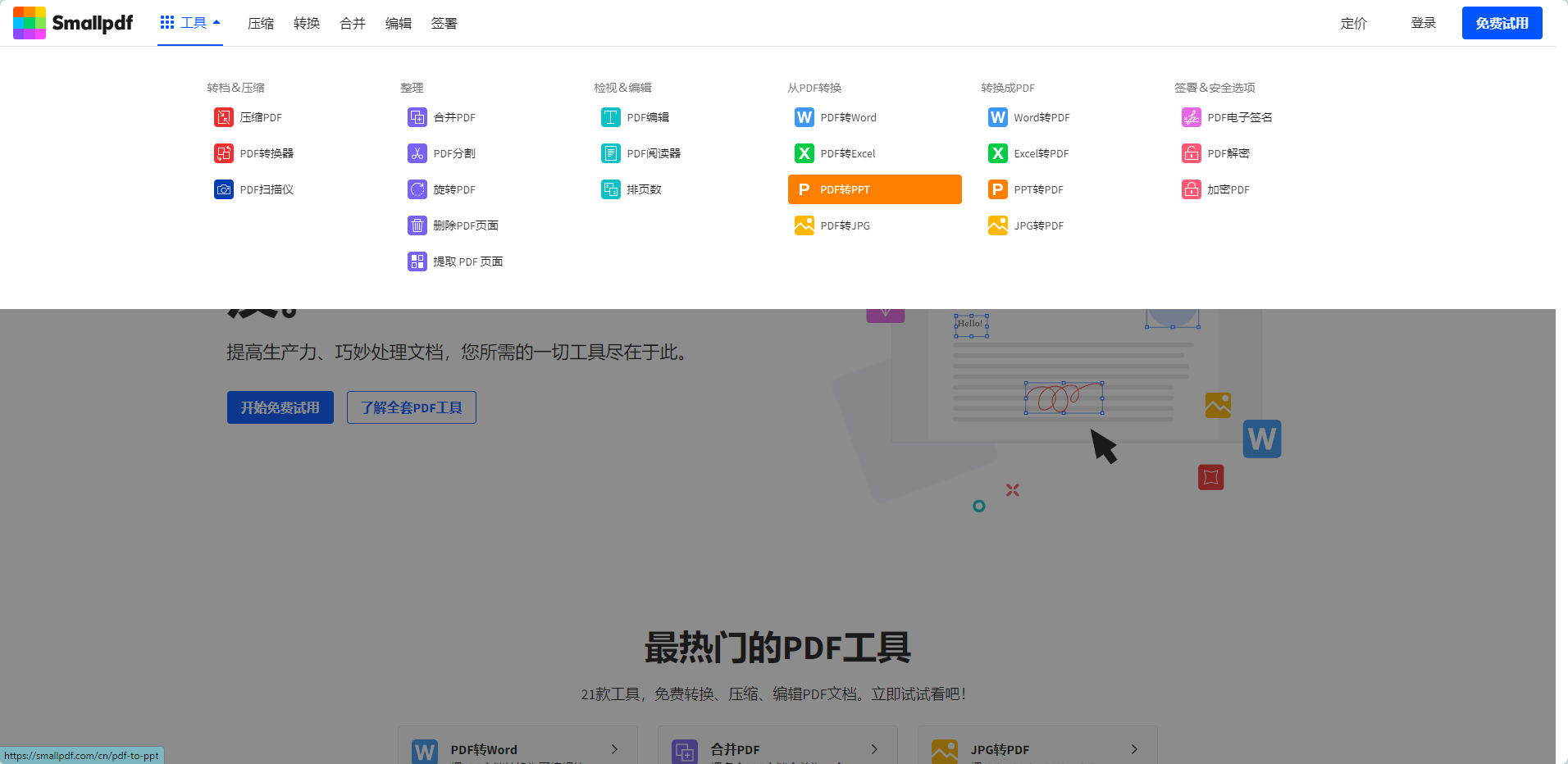Click the 加密PDF lock icon
Viewport: 1568px width, 764px height.
pyautogui.click(x=1192, y=189)
